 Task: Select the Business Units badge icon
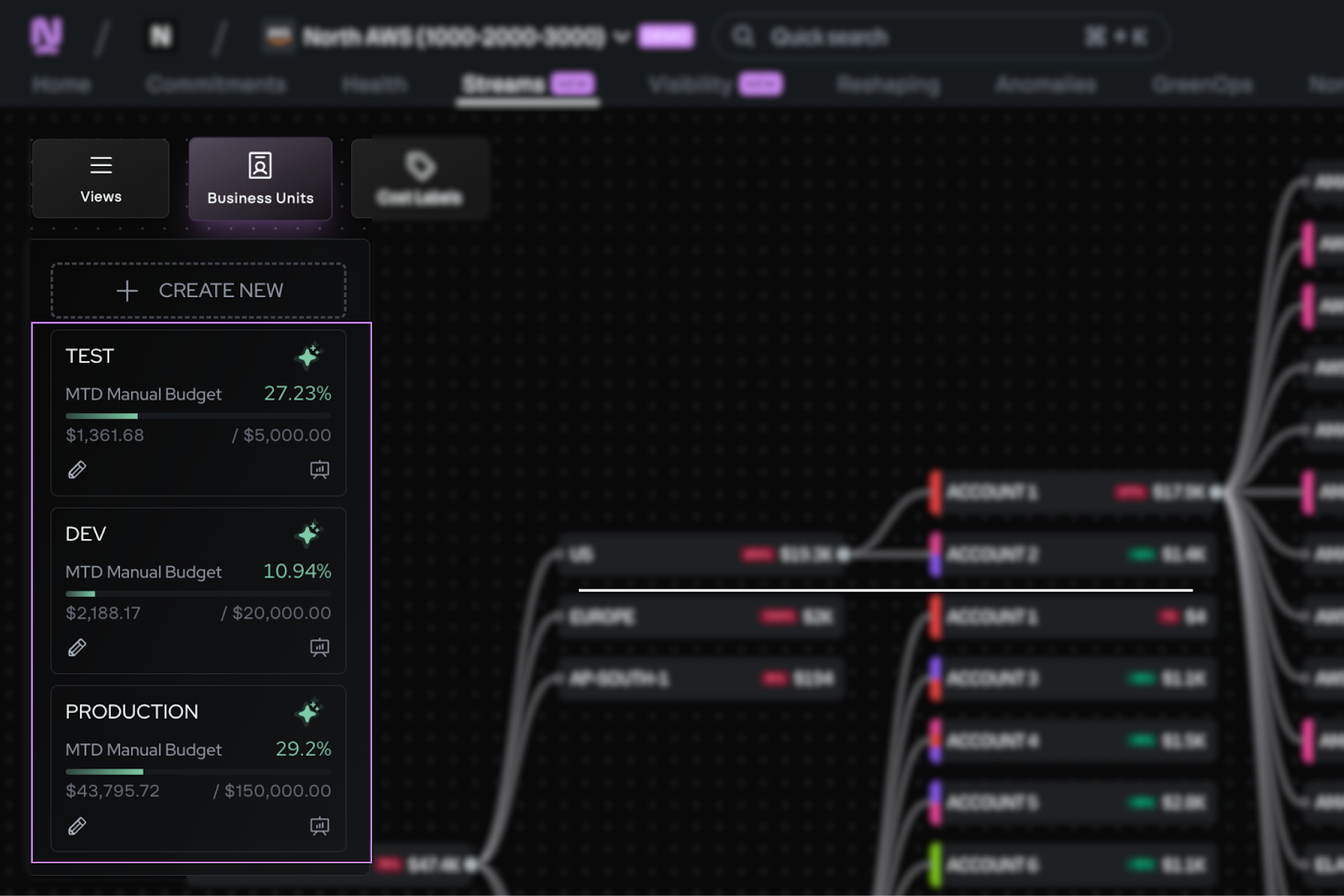[260, 166]
